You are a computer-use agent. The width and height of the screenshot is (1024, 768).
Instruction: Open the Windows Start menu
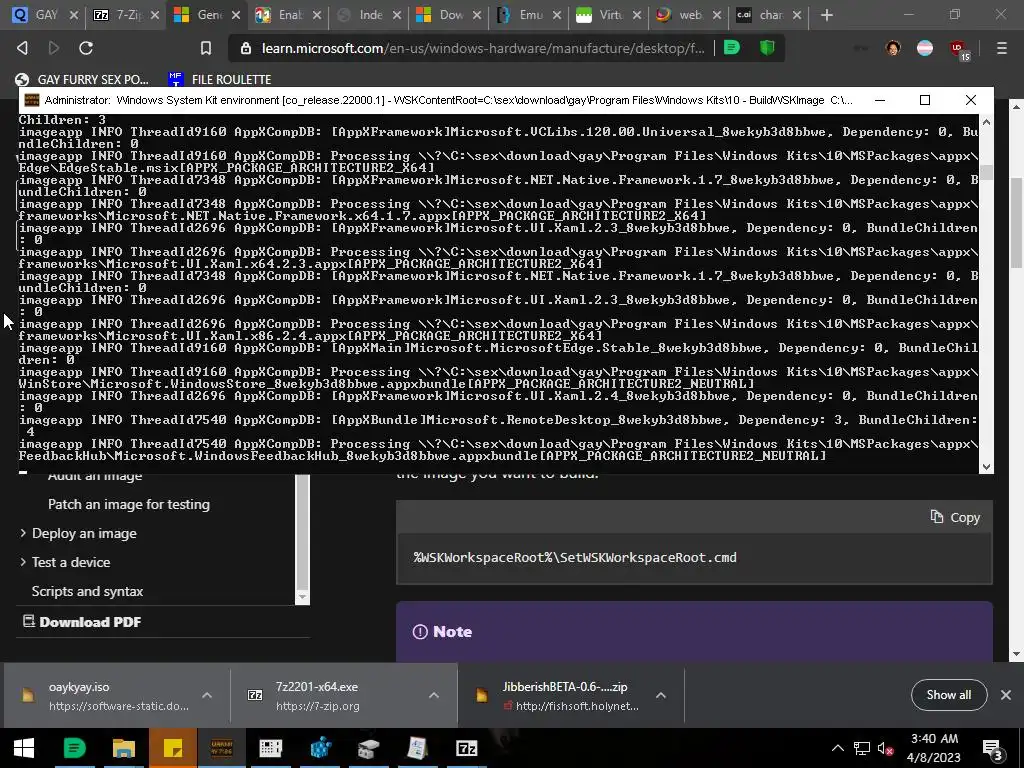pyautogui.click(x=24, y=748)
